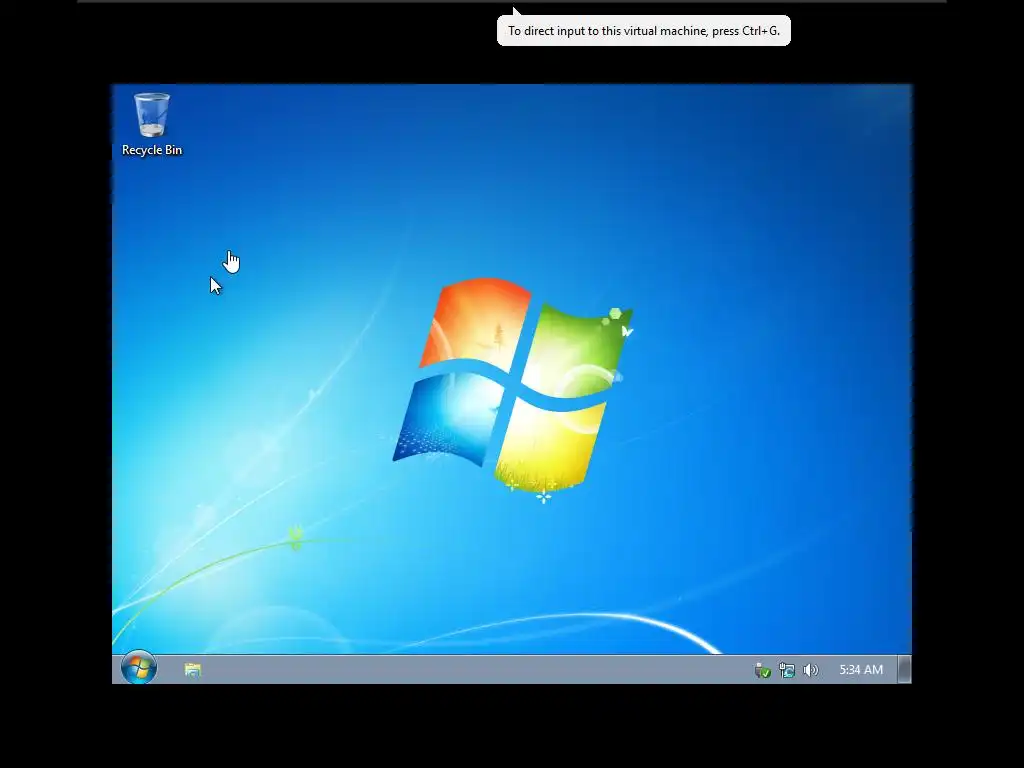Open the Windows Start menu orb
The image size is (1024, 768).
138,668
